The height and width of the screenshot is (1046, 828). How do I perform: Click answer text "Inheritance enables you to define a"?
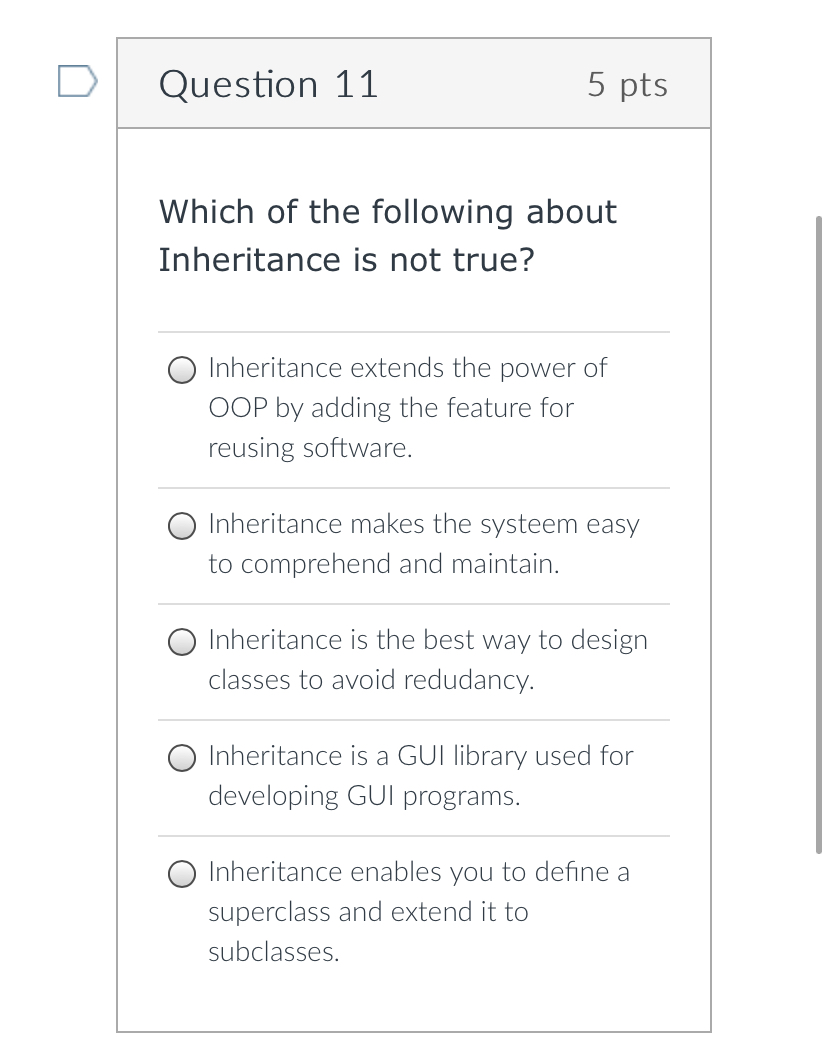[418, 872]
